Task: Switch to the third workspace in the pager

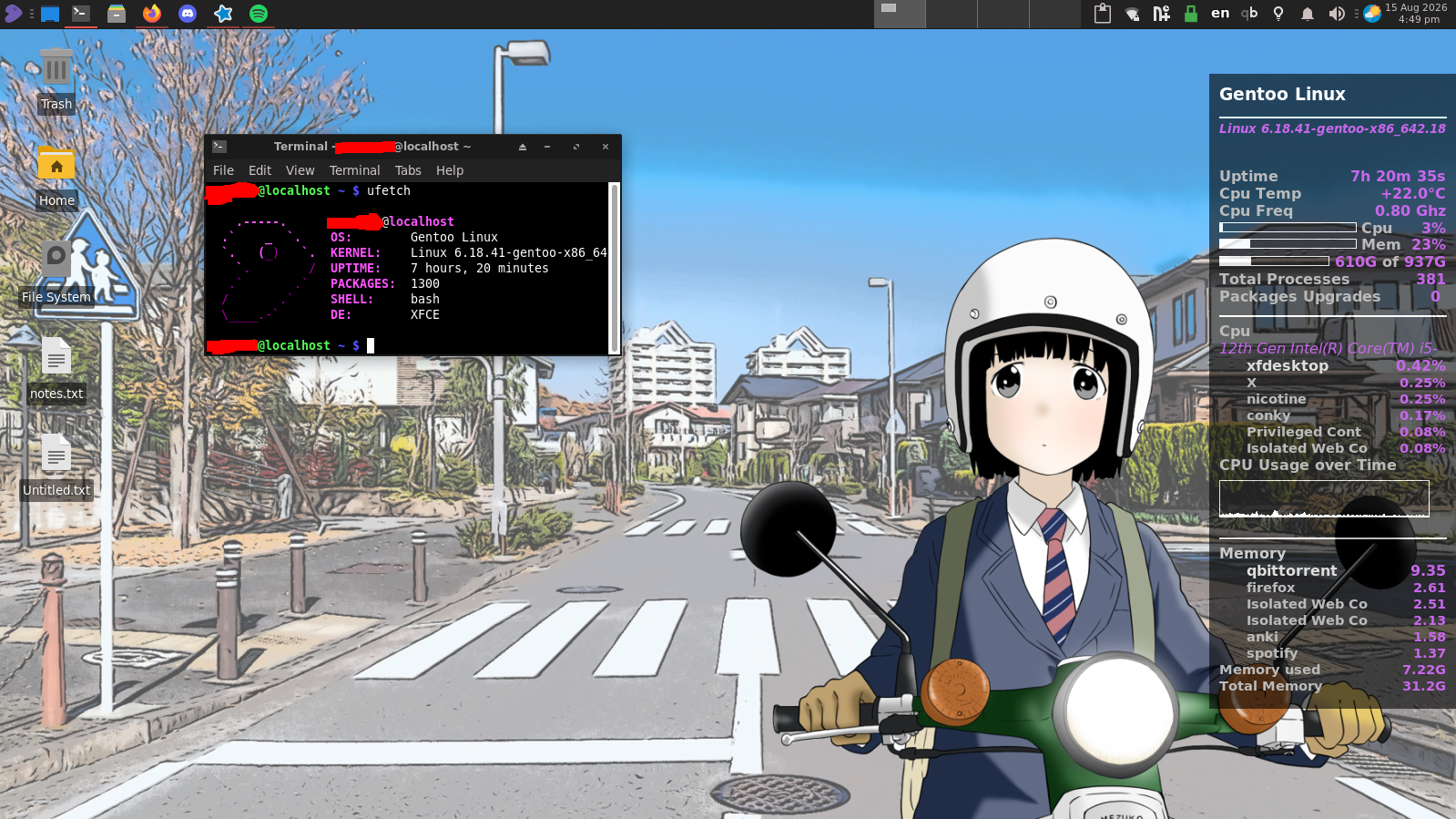Action: click(x=1003, y=14)
